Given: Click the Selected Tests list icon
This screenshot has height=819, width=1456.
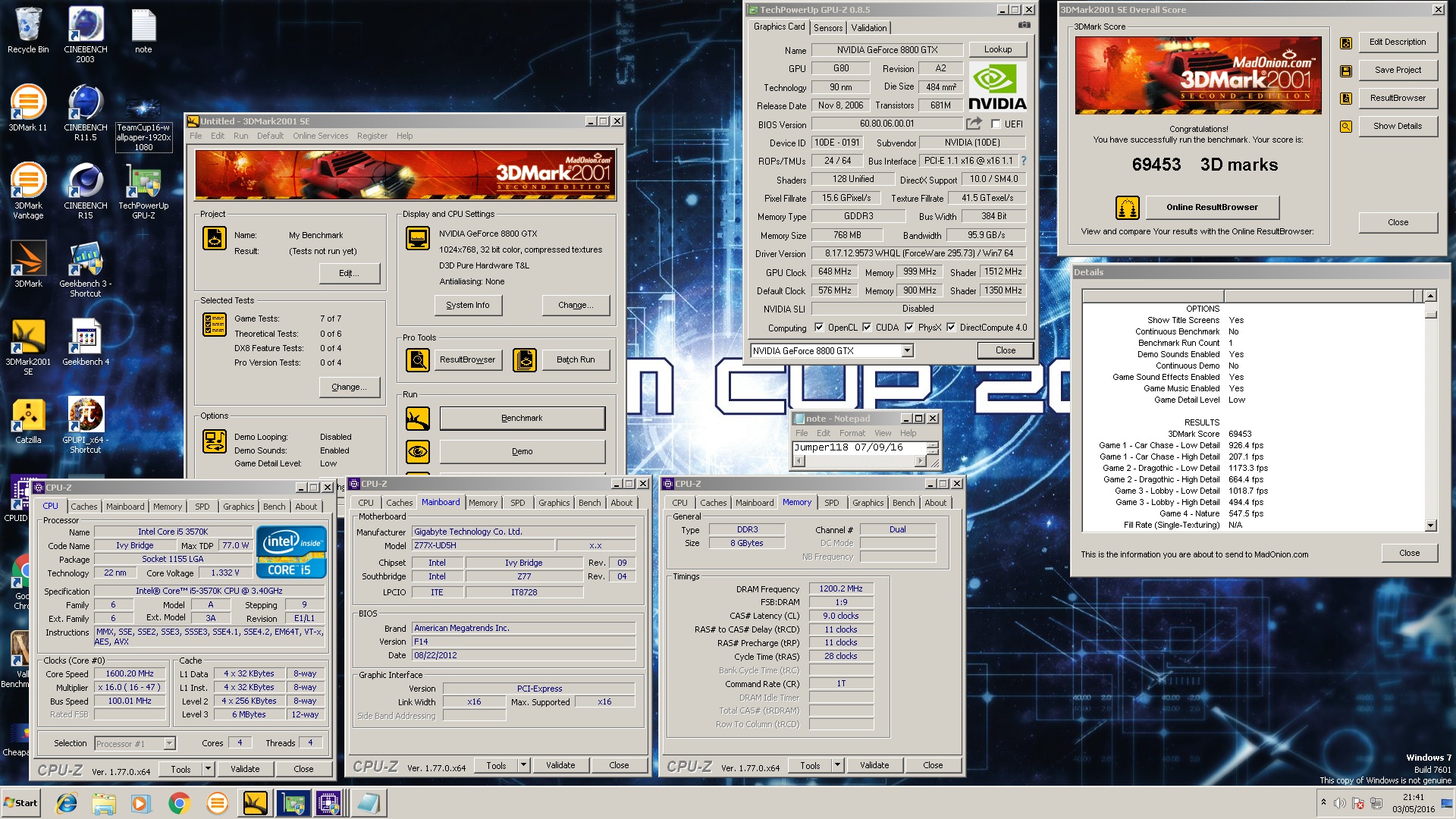Looking at the screenshot, I should (215, 325).
